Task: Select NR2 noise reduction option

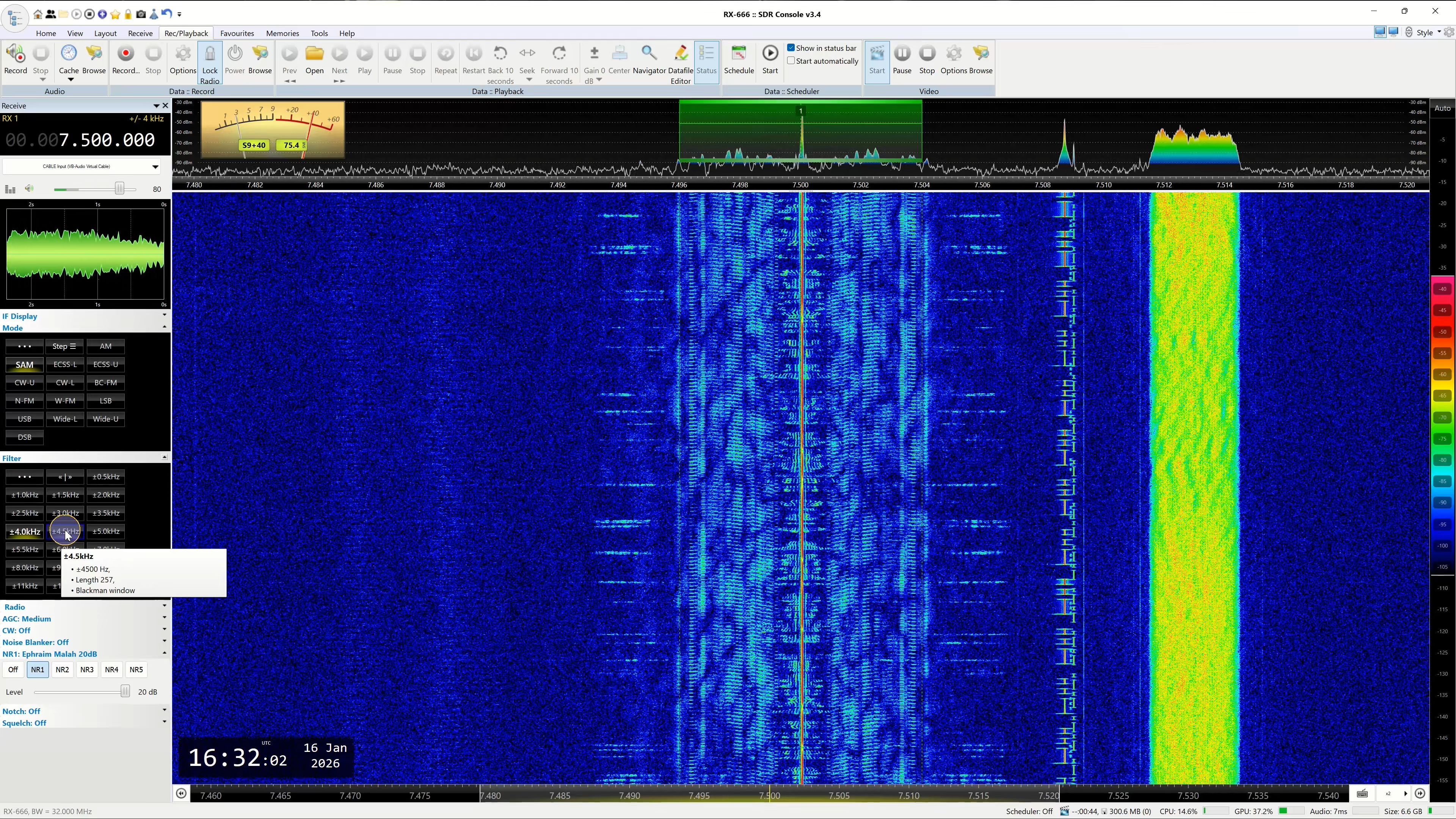Action: point(62,670)
